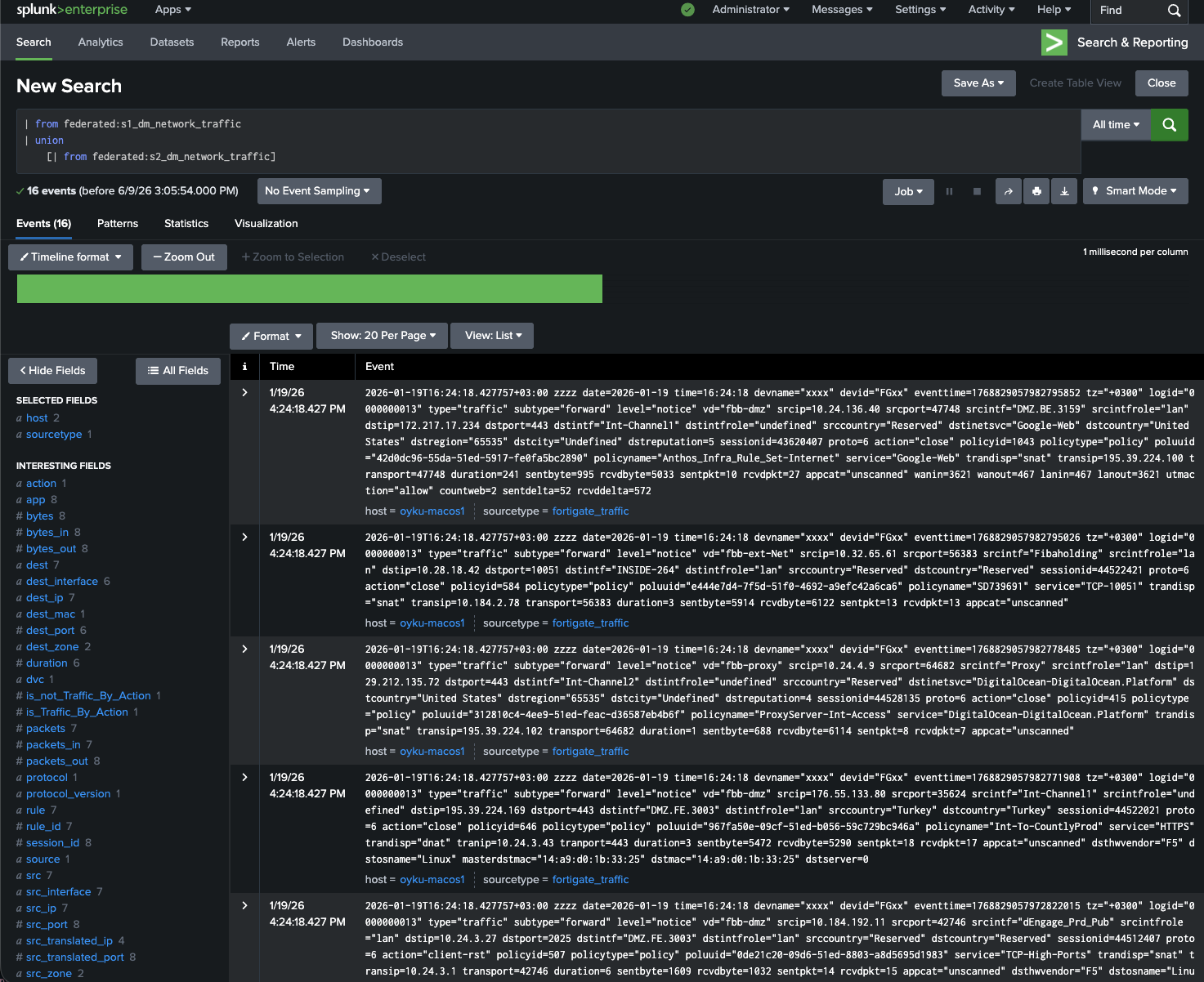Switch to the Statistics tab
The image size is (1204, 982).
pyautogui.click(x=186, y=224)
